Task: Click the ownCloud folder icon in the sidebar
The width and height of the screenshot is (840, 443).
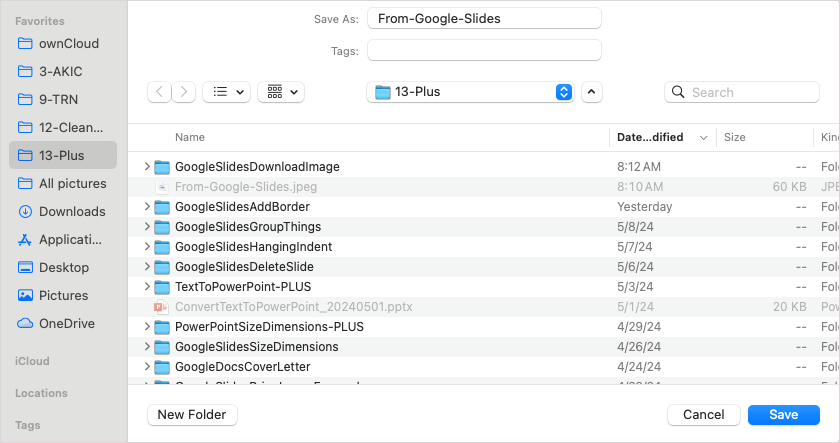Action: click(25, 43)
